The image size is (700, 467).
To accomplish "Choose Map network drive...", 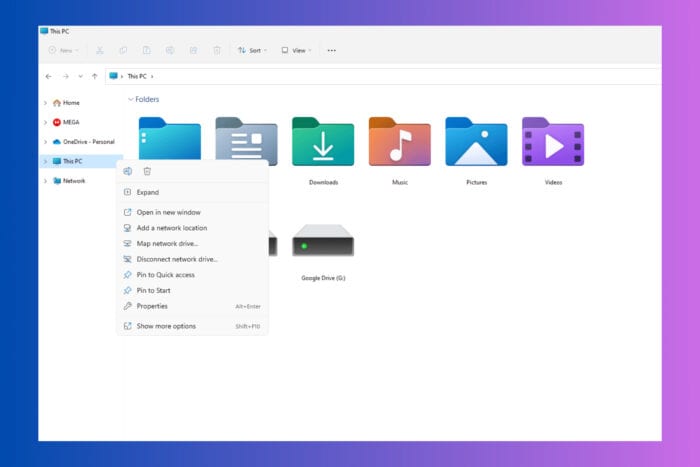I will pyautogui.click(x=192, y=244).
